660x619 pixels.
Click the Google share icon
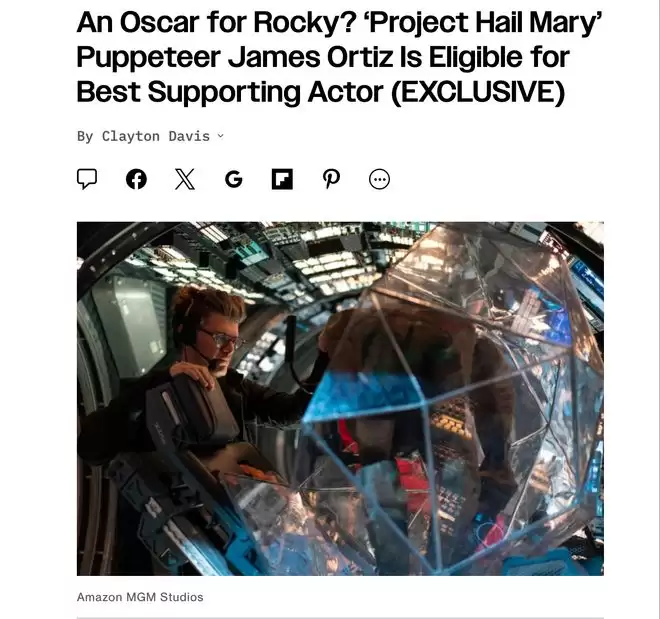(x=234, y=179)
